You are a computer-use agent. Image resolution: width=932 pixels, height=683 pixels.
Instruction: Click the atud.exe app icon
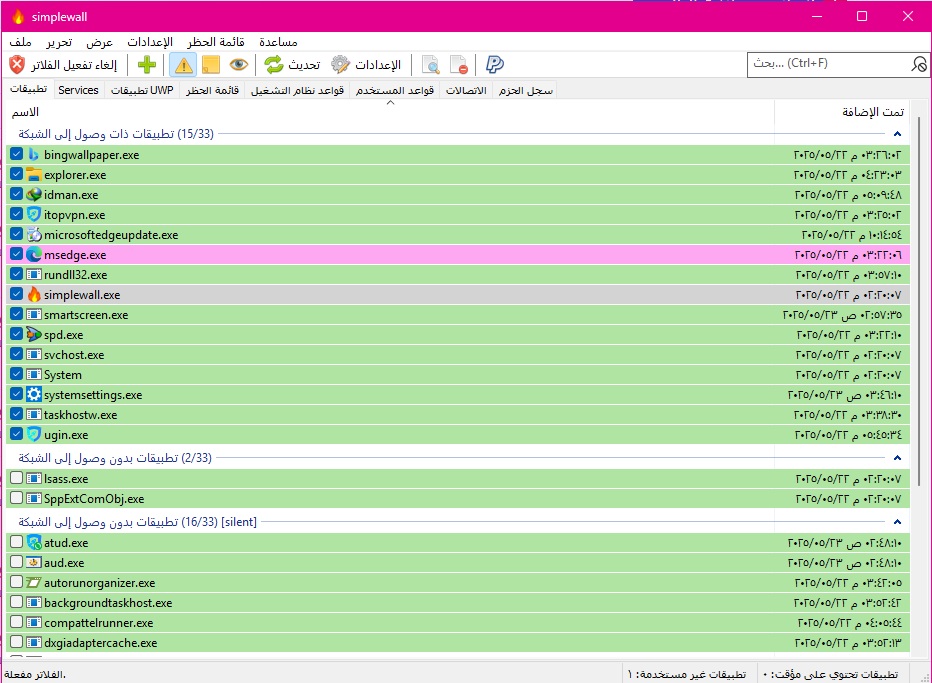coord(34,542)
